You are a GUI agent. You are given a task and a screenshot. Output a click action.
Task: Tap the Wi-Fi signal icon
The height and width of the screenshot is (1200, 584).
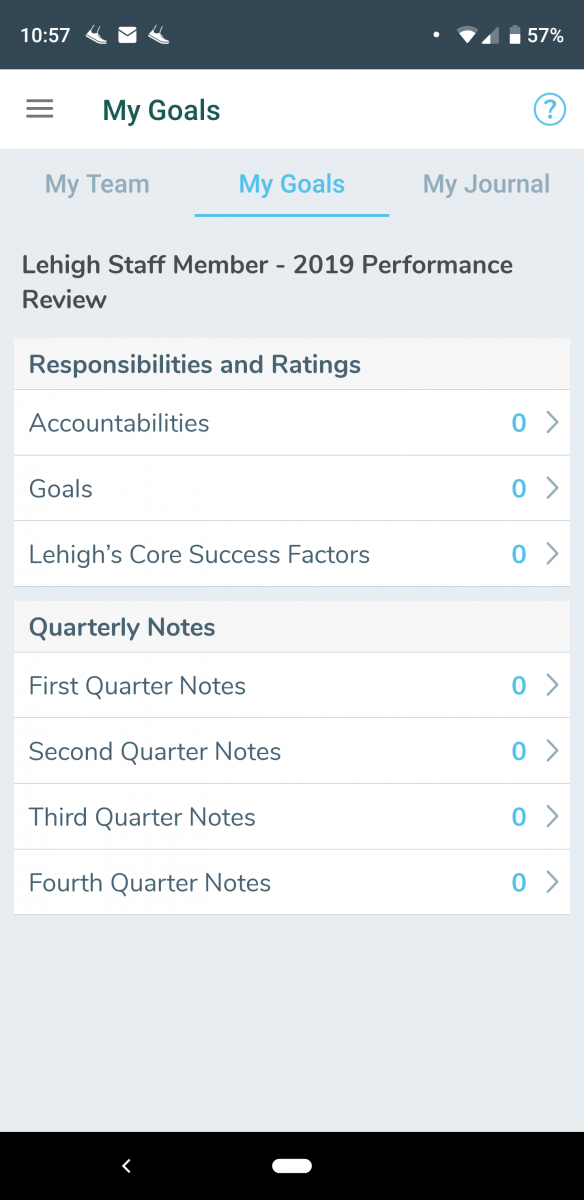coord(467,35)
